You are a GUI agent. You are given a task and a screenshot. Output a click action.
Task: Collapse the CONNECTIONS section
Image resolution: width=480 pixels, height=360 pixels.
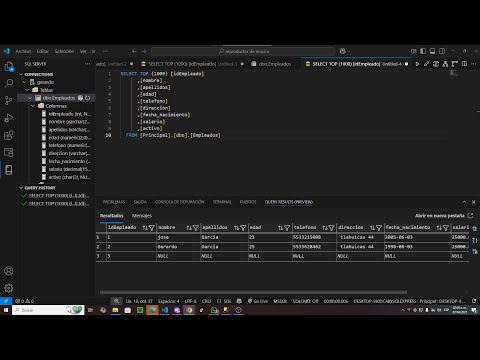click(x=21, y=74)
